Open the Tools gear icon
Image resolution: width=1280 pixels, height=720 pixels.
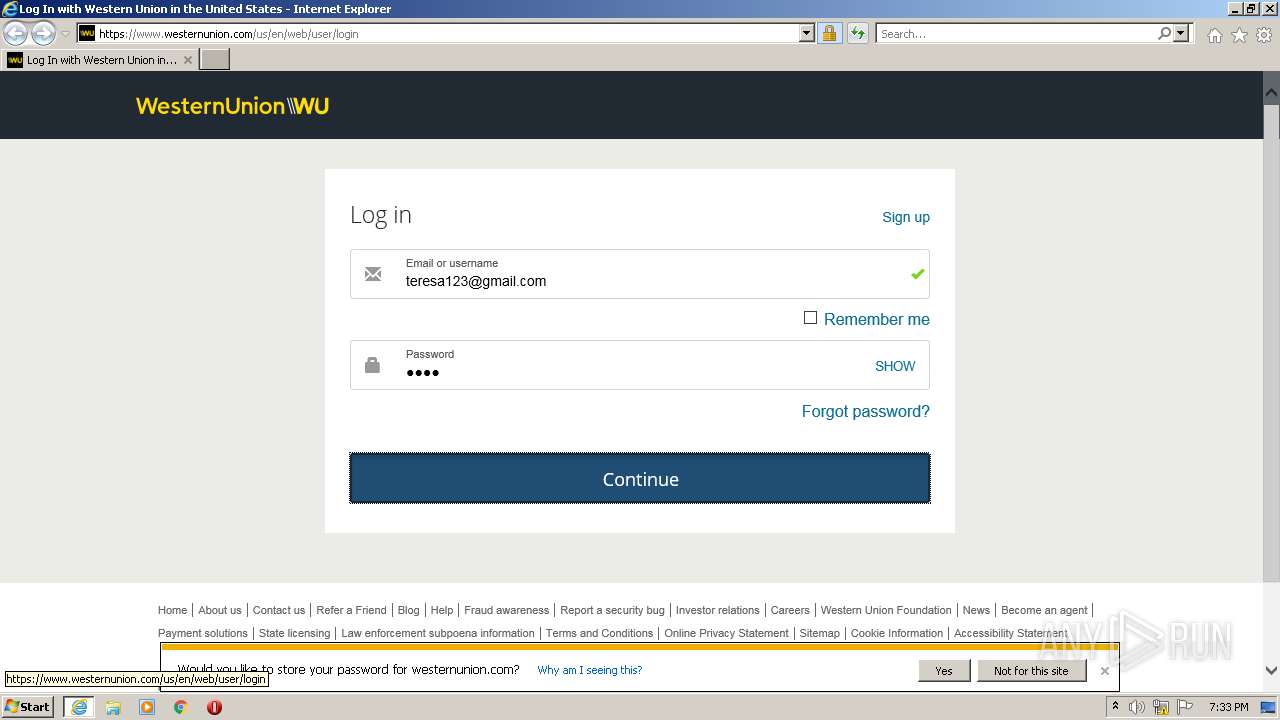[x=1264, y=35]
